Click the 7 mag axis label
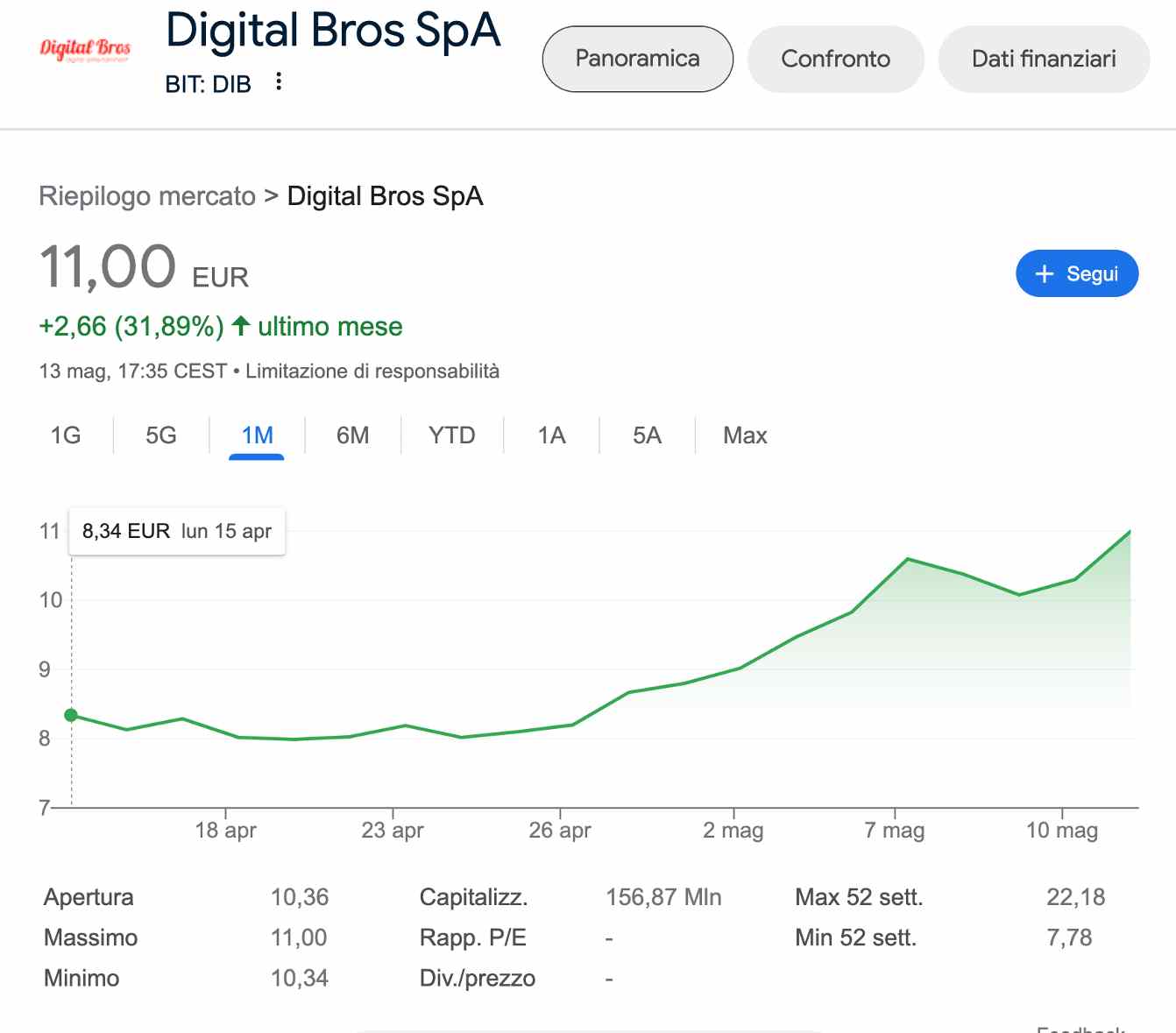 pos(895,830)
